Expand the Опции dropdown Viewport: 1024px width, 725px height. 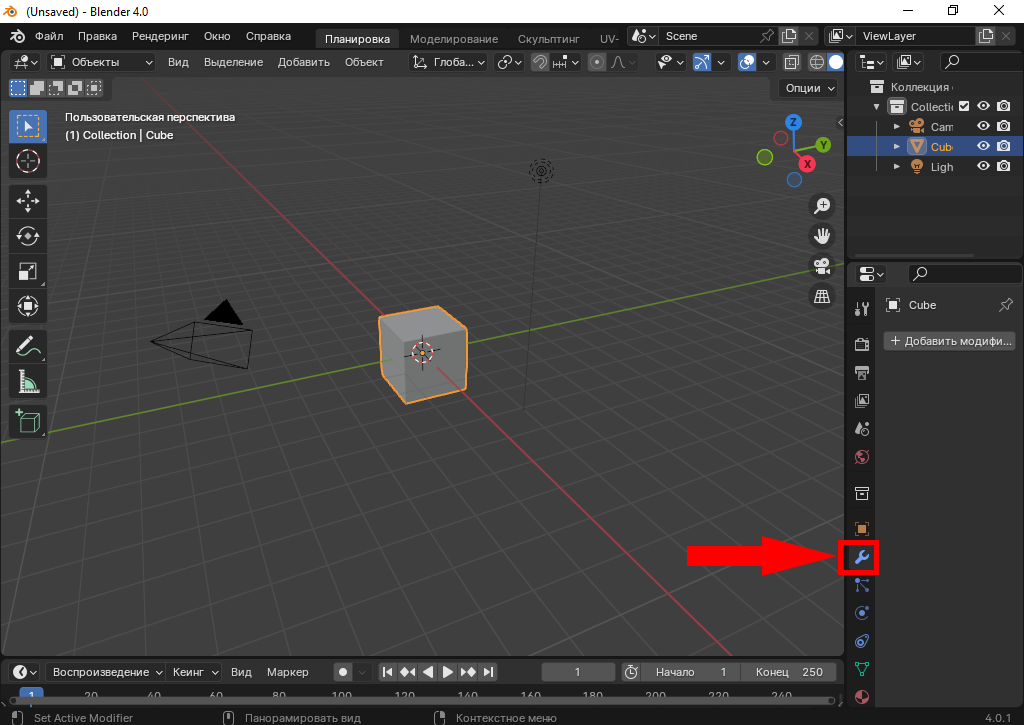click(809, 88)
